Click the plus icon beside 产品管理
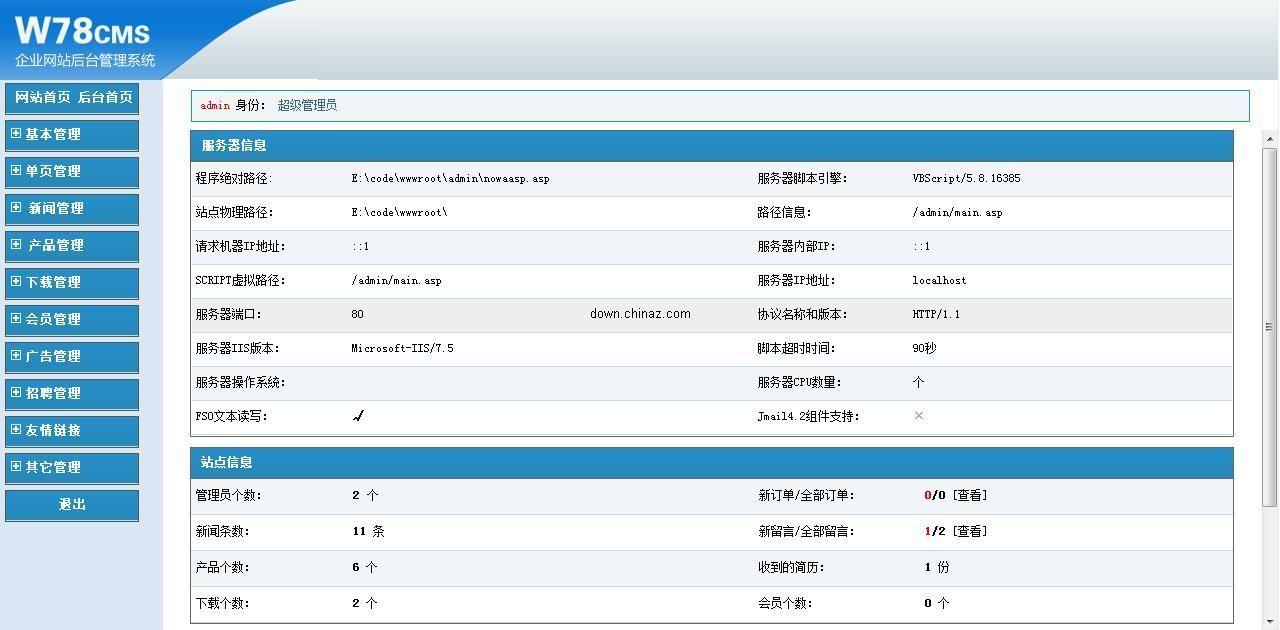Screen dimensions: 1280x630 [x=16, y=244]
